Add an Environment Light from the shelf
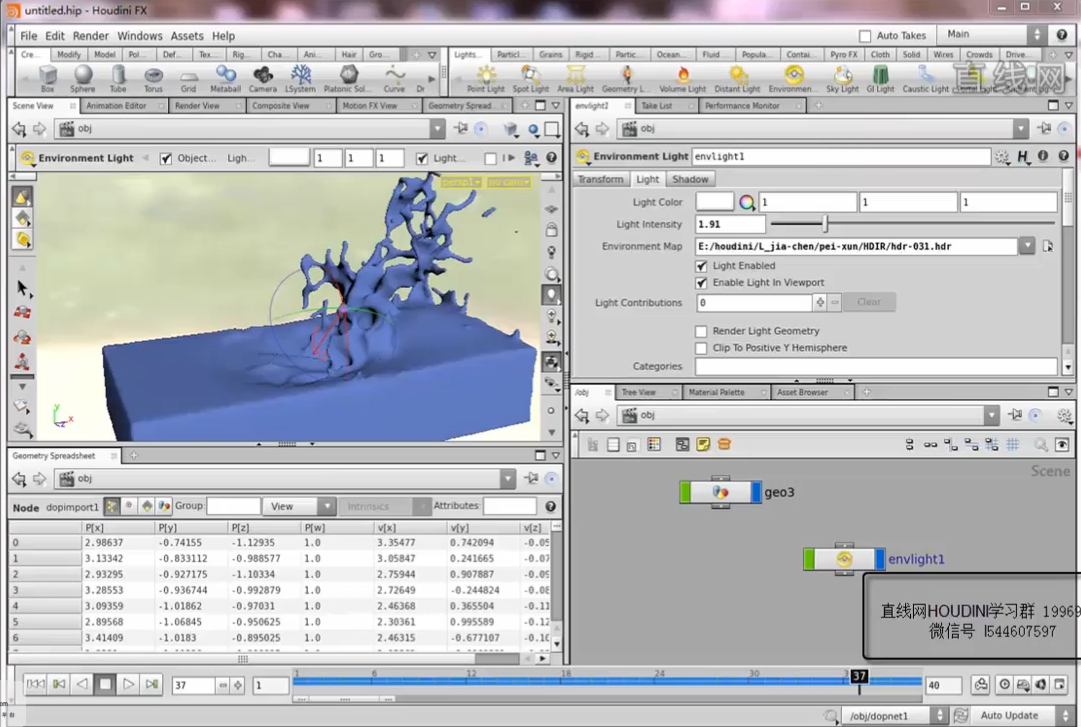 coord(793,79)
